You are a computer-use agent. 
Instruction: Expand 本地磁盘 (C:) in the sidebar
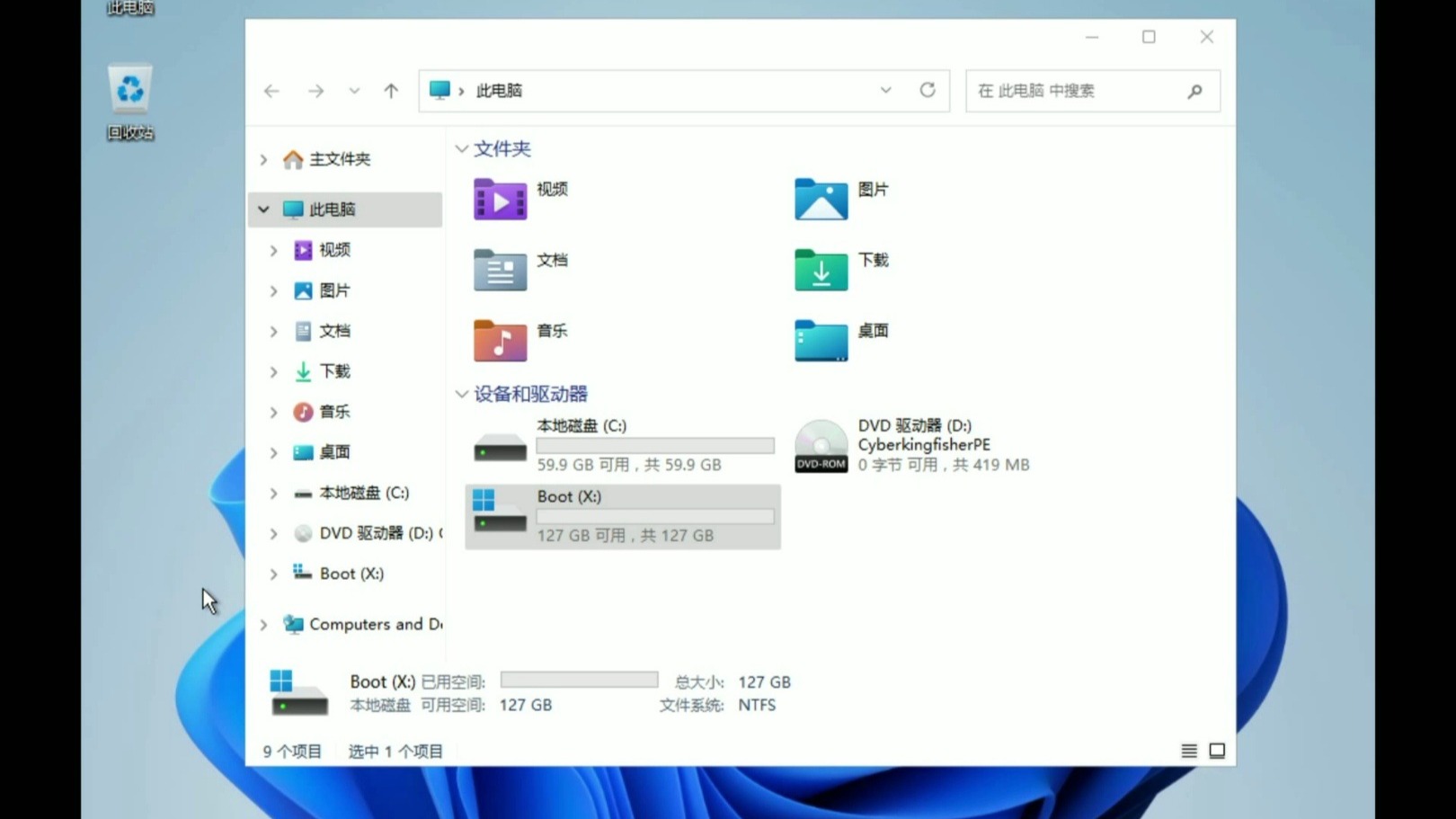(273, 494)
